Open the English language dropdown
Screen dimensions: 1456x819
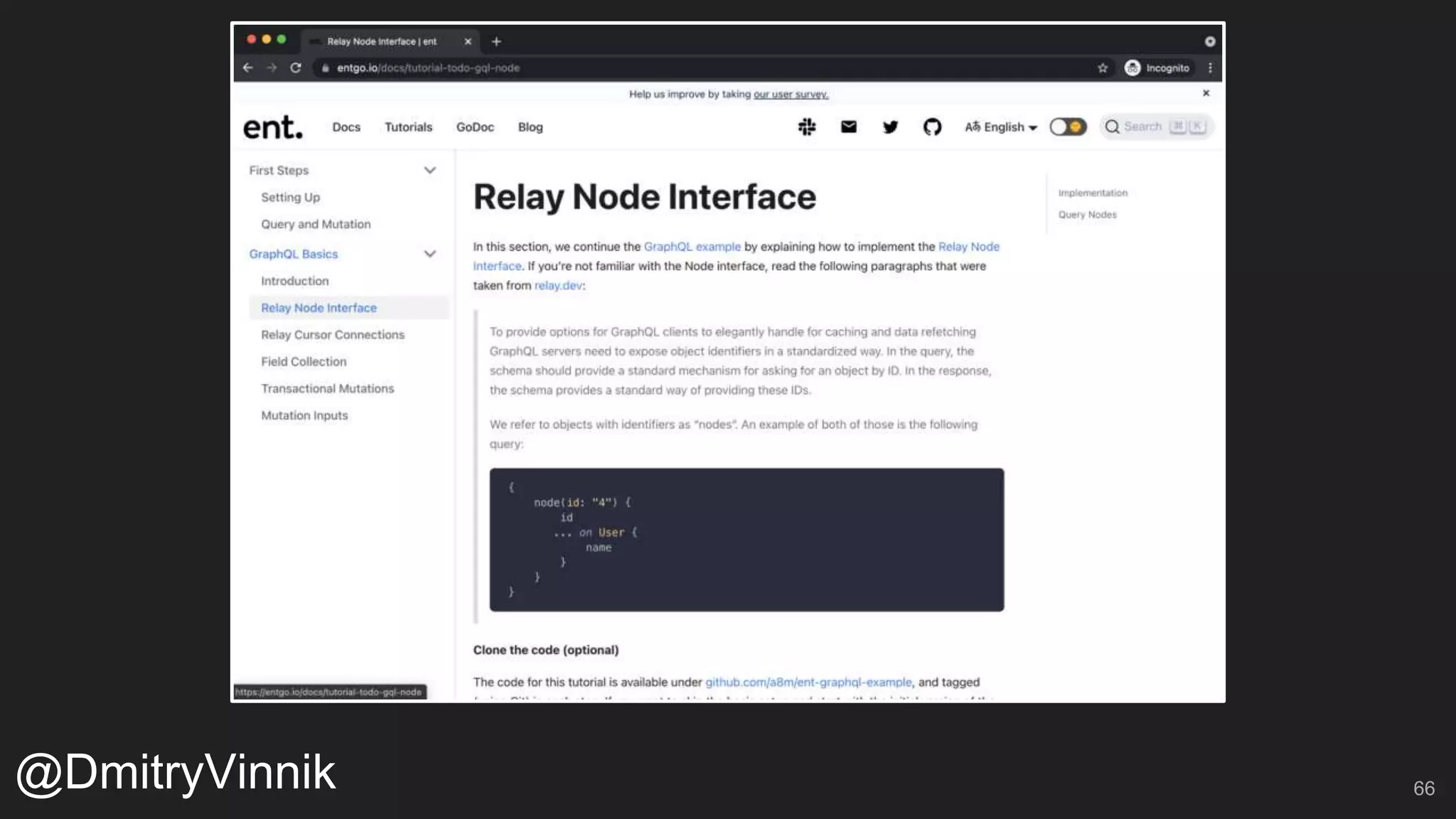coord(1001,127)
